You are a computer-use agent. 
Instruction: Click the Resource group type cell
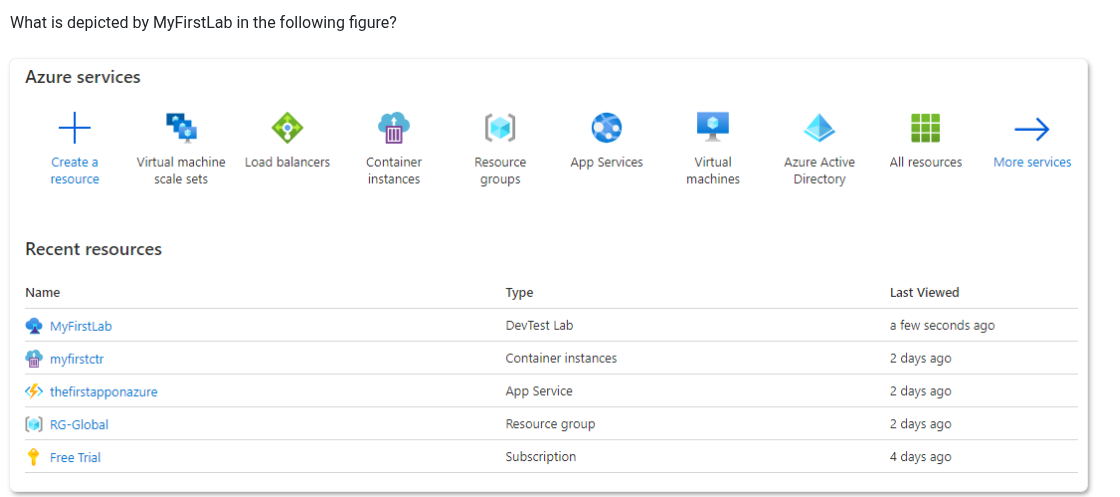[x=550, y=423]
